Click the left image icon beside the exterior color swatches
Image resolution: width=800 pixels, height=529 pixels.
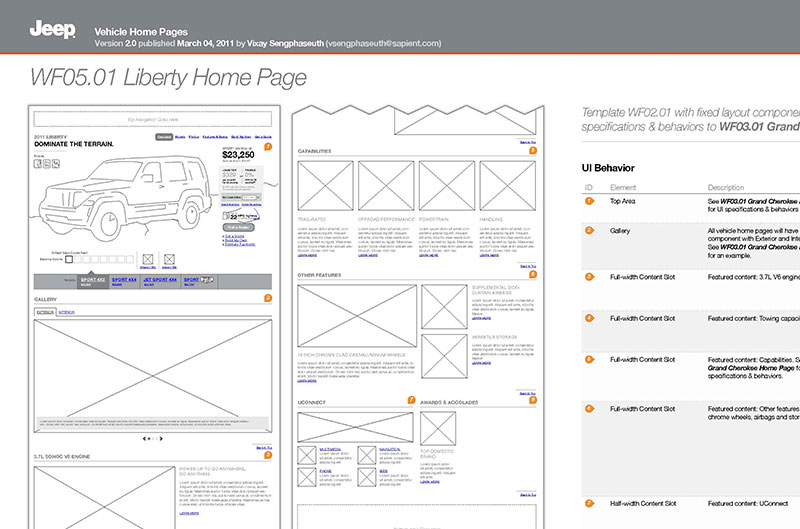click(148, 259)
